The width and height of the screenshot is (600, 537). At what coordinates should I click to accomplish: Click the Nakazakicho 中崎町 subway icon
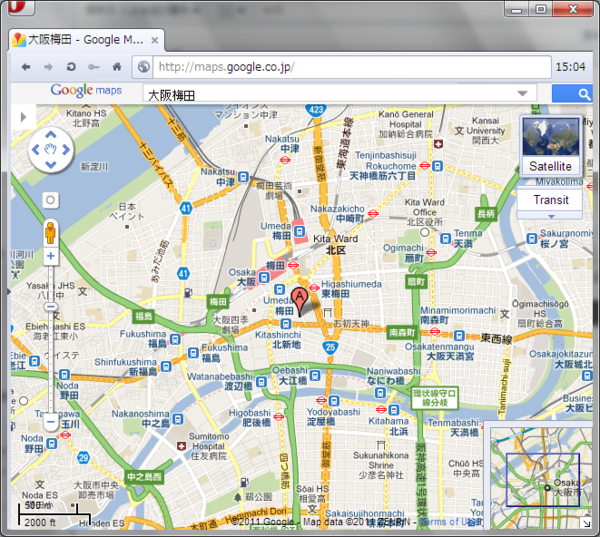tap(373, 214)
